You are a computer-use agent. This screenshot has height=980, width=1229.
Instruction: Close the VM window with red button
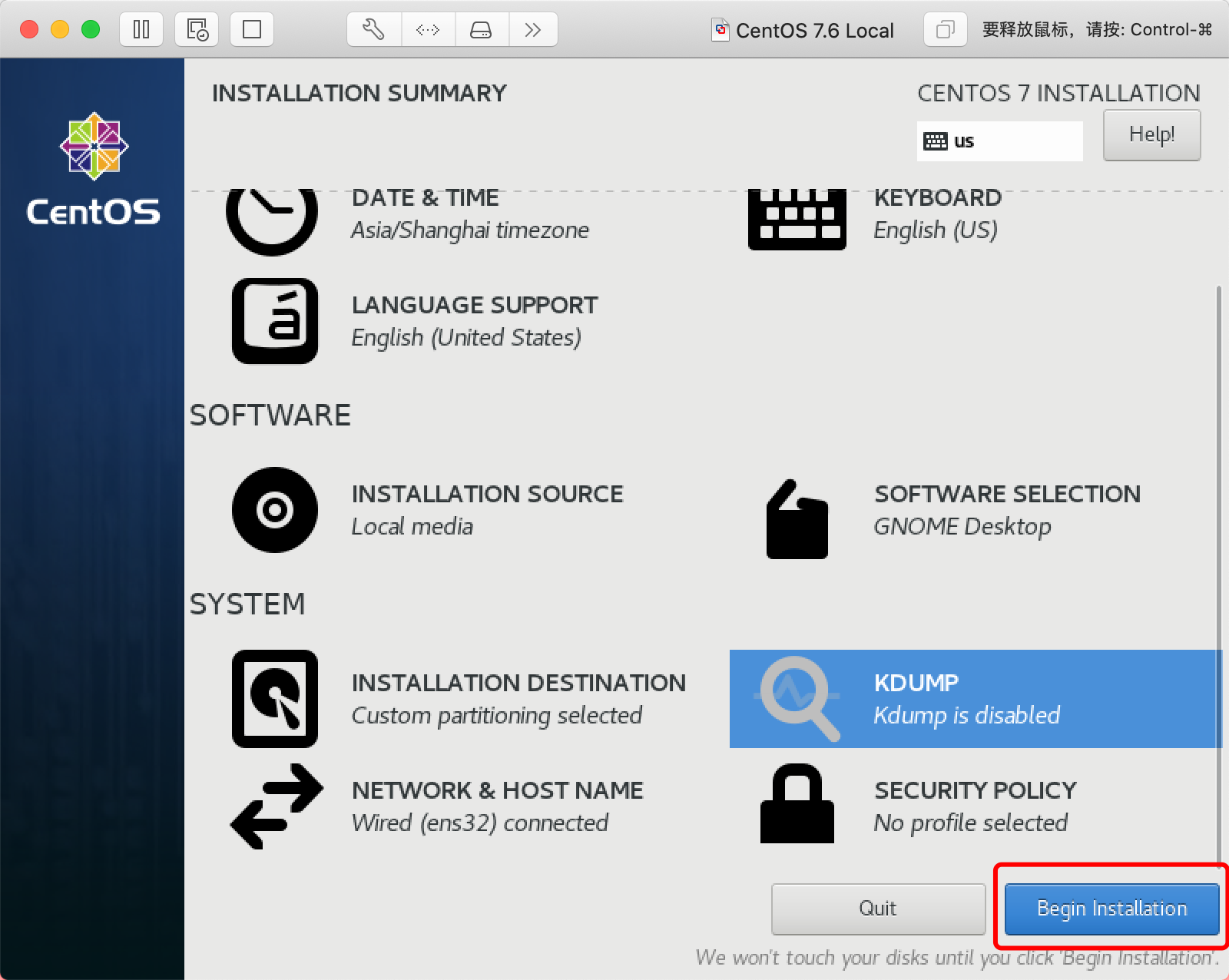29,29
